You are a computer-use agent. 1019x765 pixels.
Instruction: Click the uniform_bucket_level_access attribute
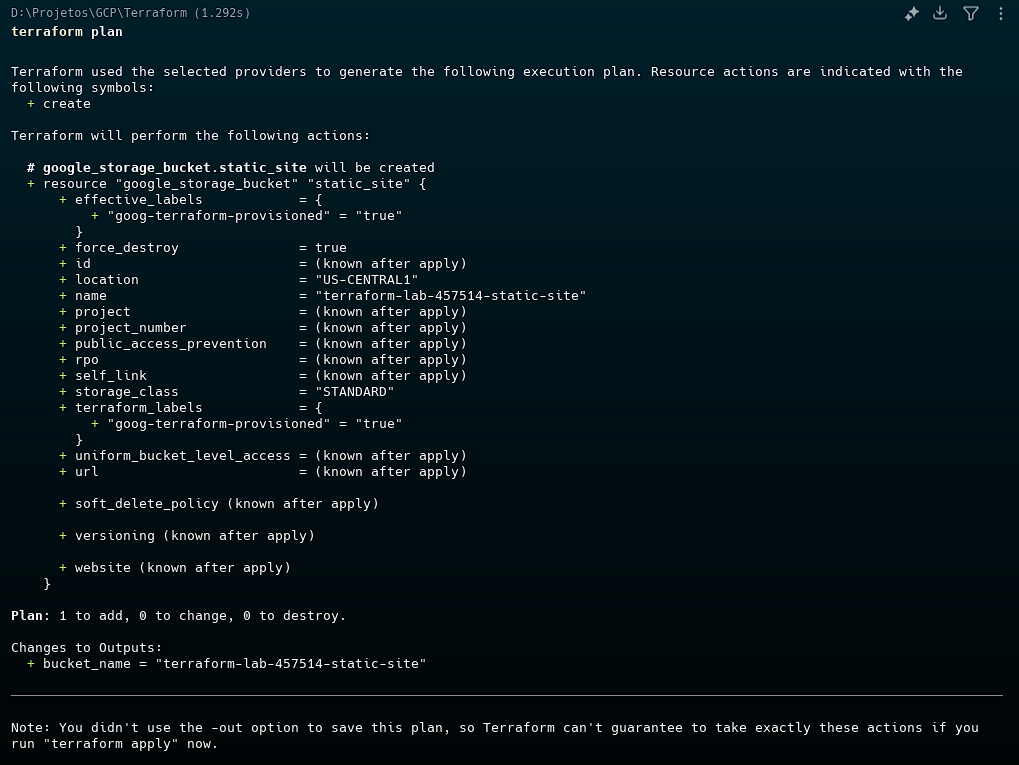coord(182,456)
